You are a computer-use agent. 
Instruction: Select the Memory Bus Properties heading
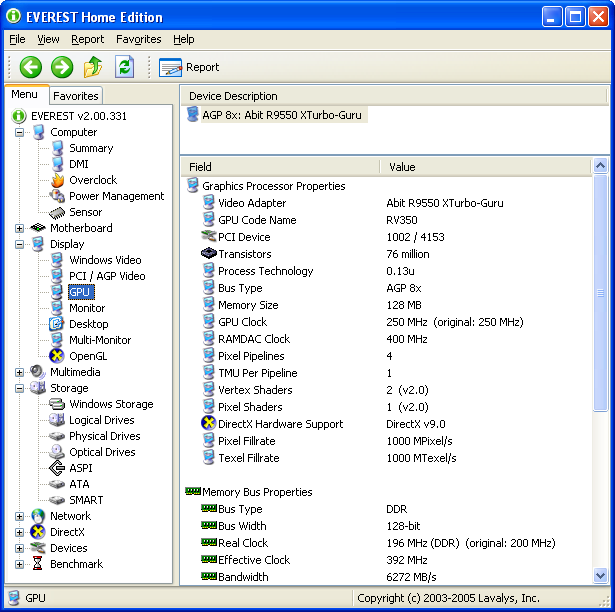pos(257,492)
